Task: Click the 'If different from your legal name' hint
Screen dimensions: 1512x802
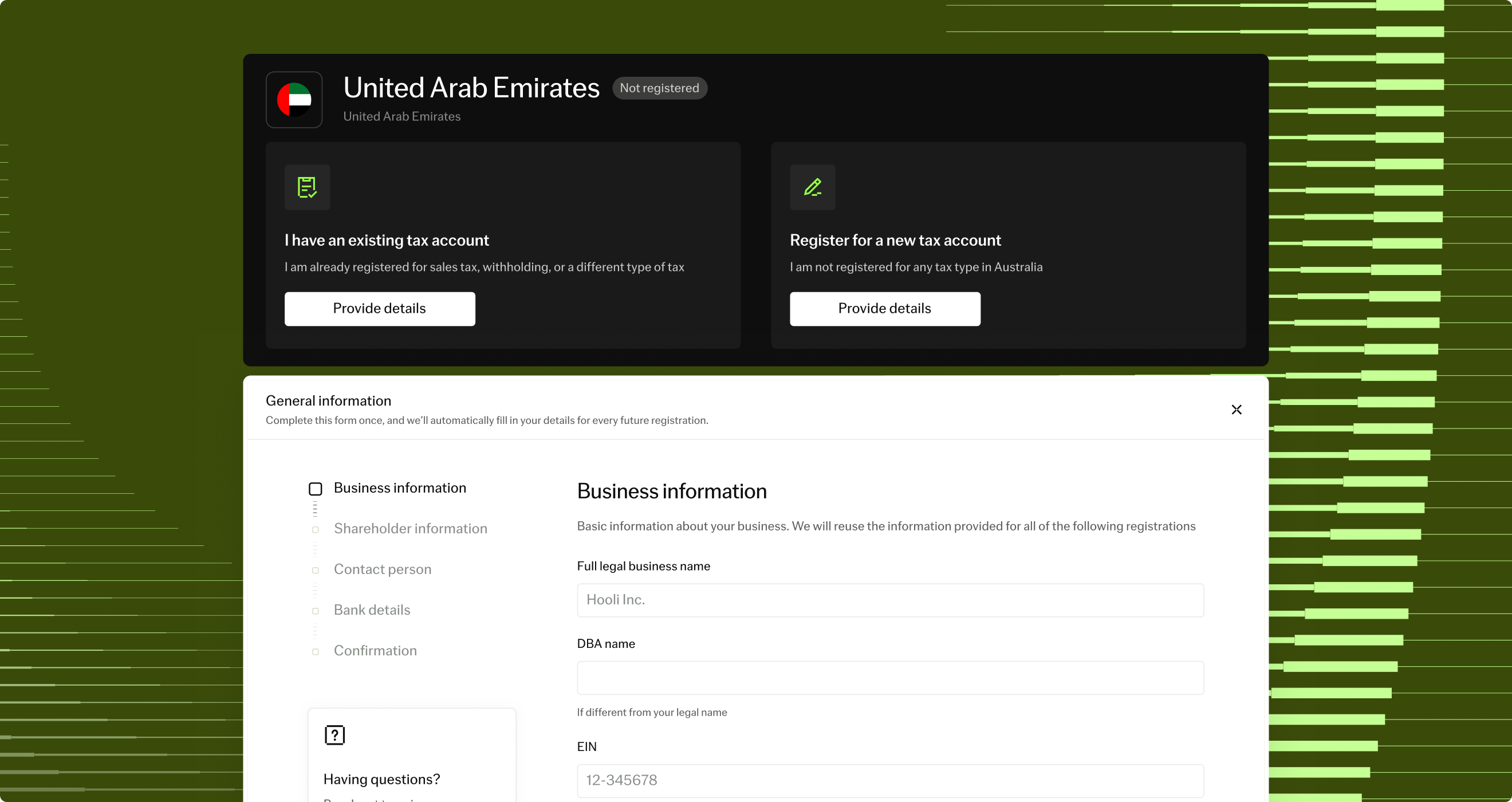Action: pyautogui.click(x=652, y=712)
